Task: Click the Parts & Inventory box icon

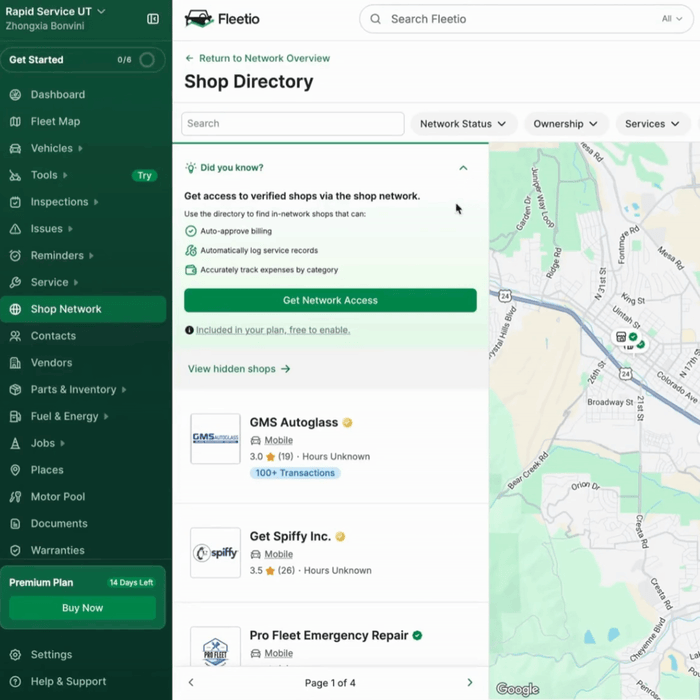Action: tap(15, 389)
